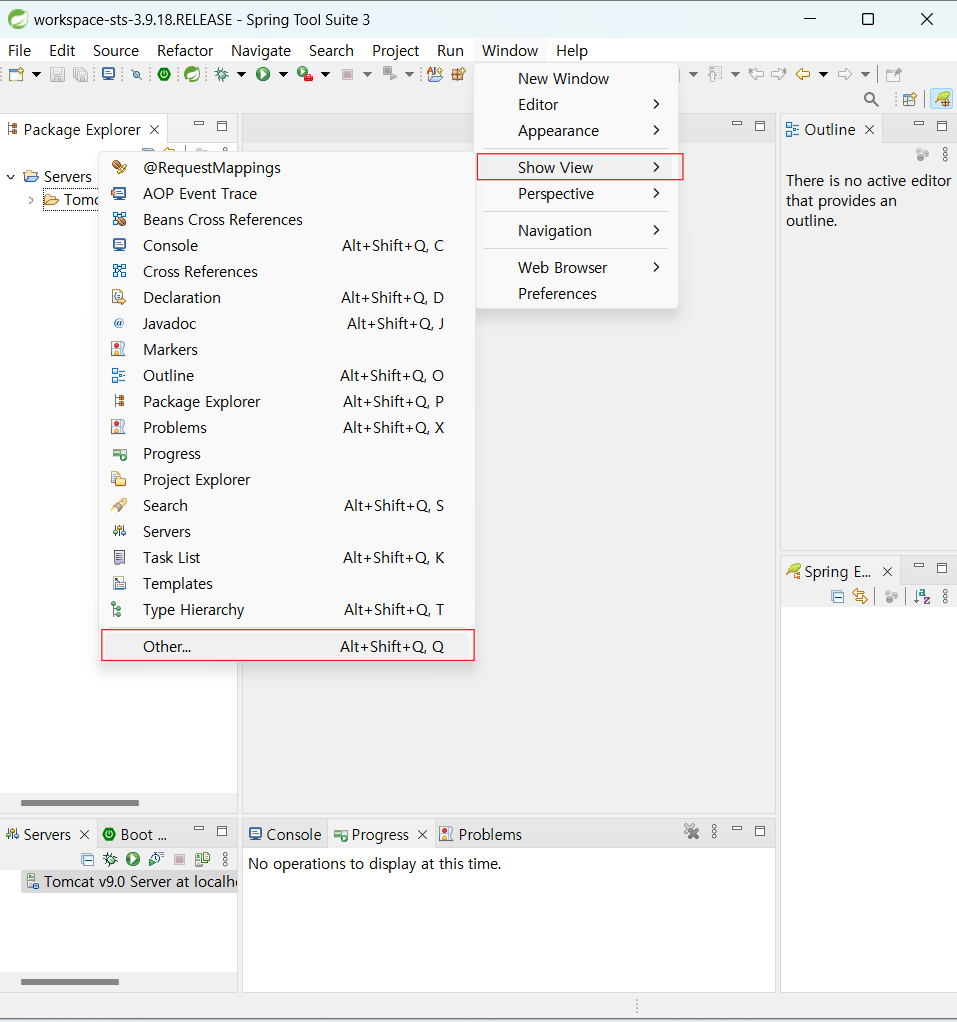The height and width of the screenshot is (1022, 957).
Task: Close the Package Explorer tab
Action: coord(155,130)
